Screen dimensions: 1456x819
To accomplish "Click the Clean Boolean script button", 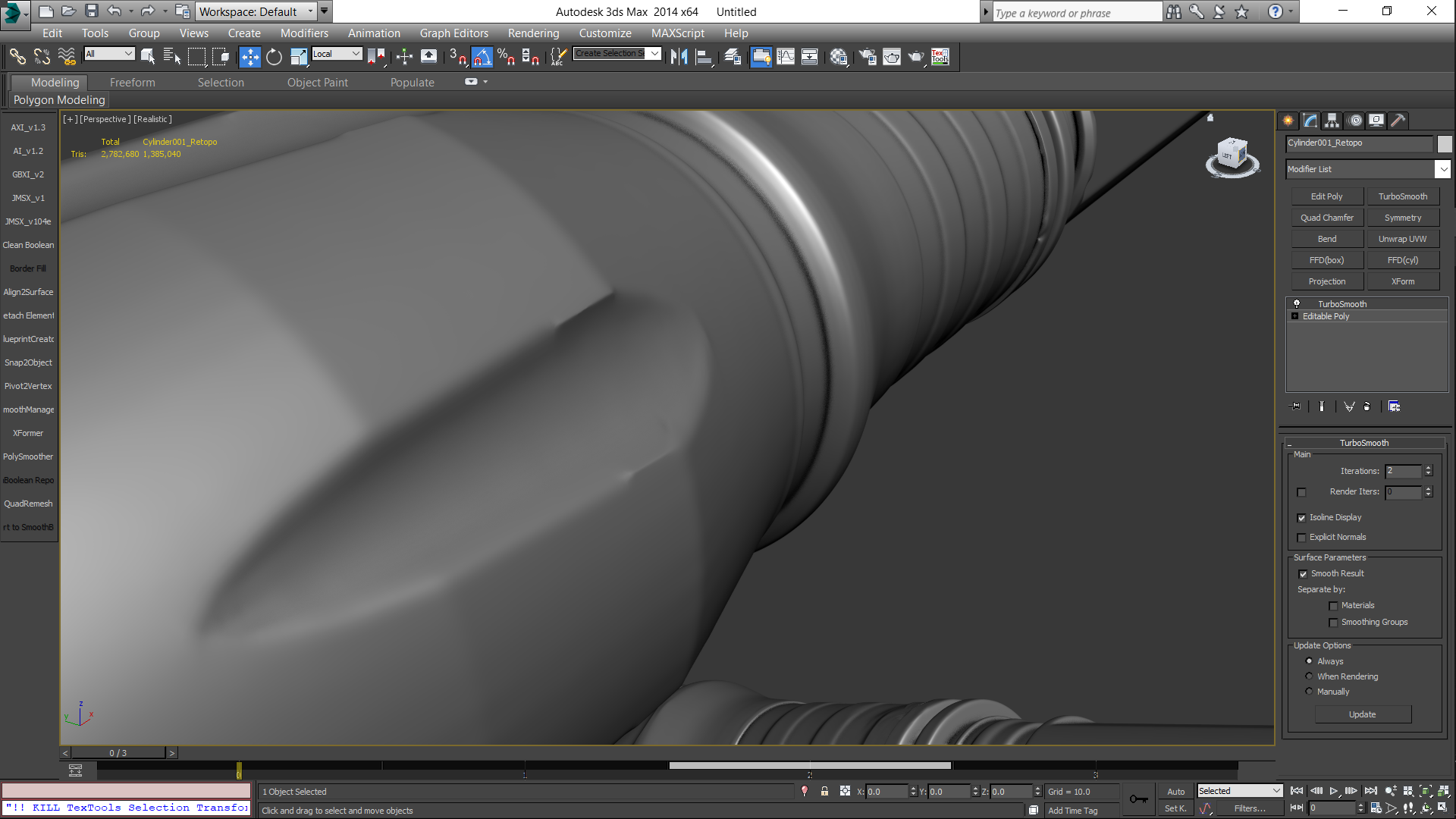I will click(x=29, y=245).
